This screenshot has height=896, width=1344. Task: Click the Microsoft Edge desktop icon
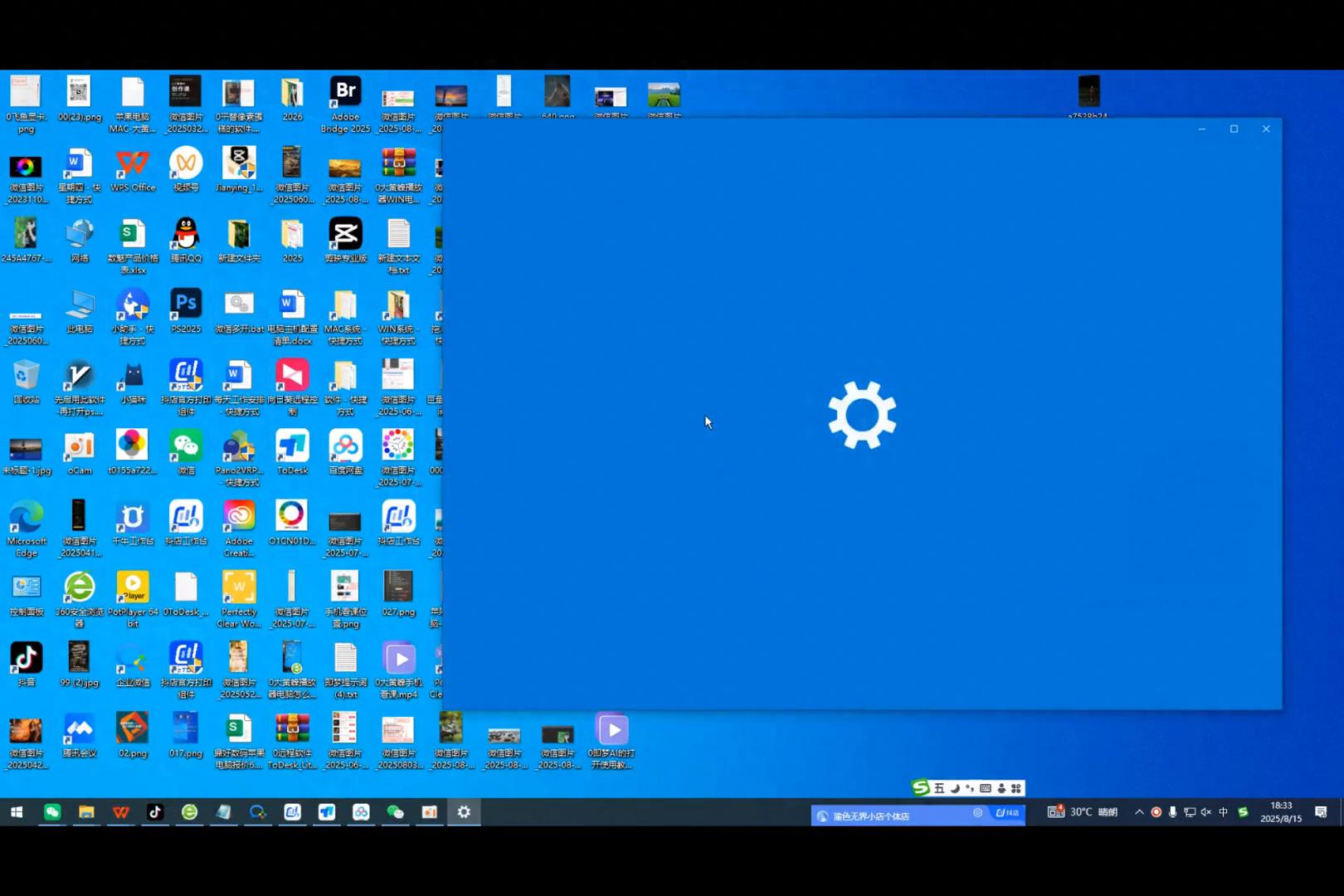coord(27,519)
